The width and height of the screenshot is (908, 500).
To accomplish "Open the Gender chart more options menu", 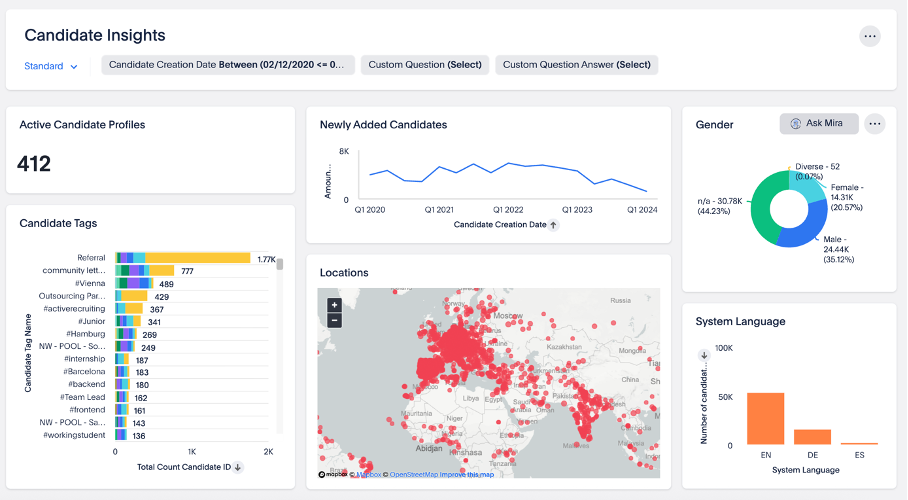I will pyautogui.click(x=875, y=124).
